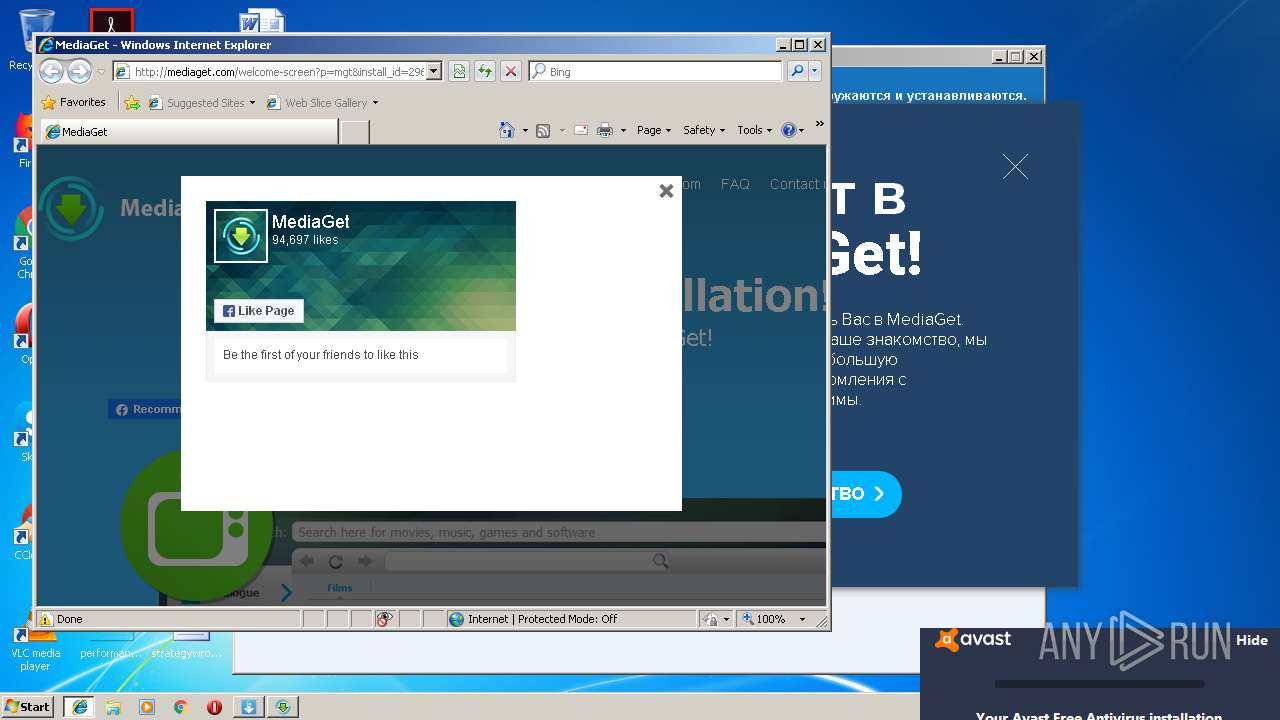Click Internet Protected Mode zone indicator

pyautogui.click(x=570, y=619)
